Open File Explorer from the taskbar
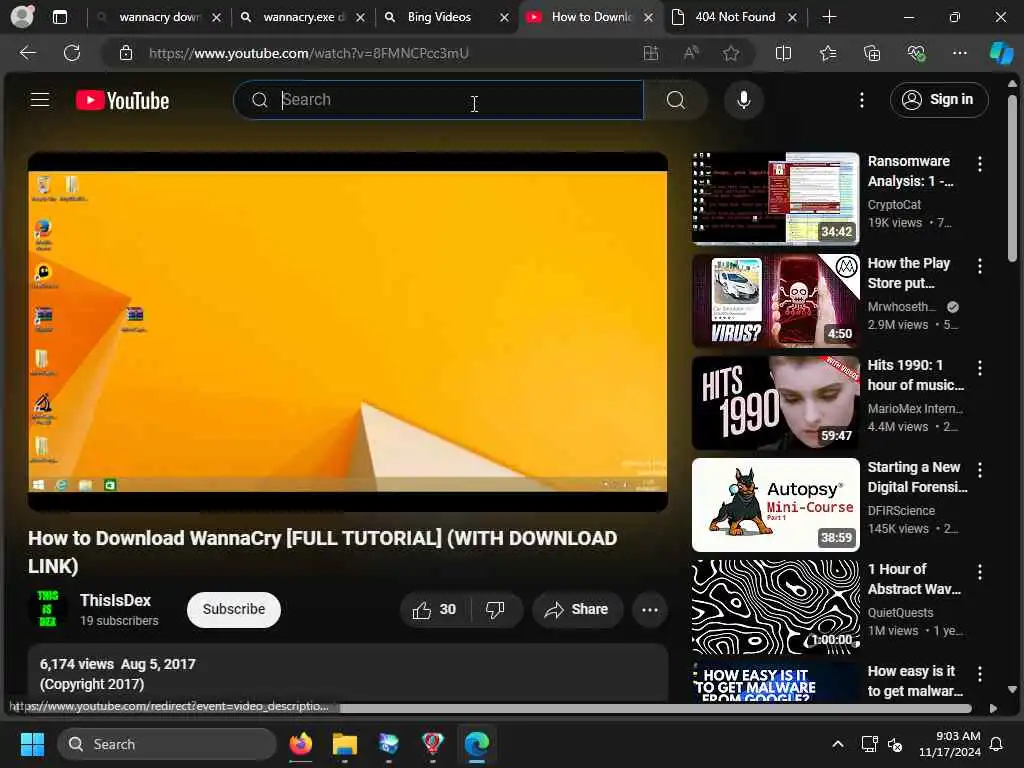Viewport: 1024px width, 768px height. (344, 744)
